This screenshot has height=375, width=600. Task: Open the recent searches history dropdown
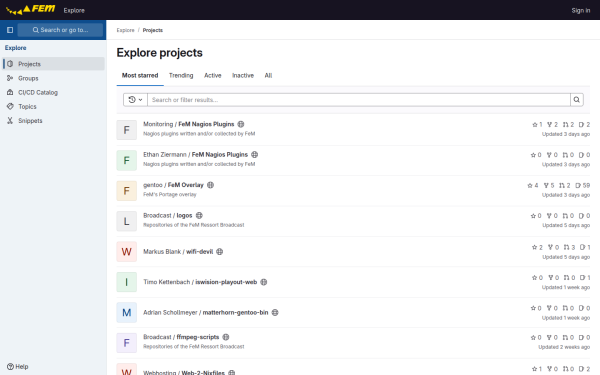click(135, 100)
